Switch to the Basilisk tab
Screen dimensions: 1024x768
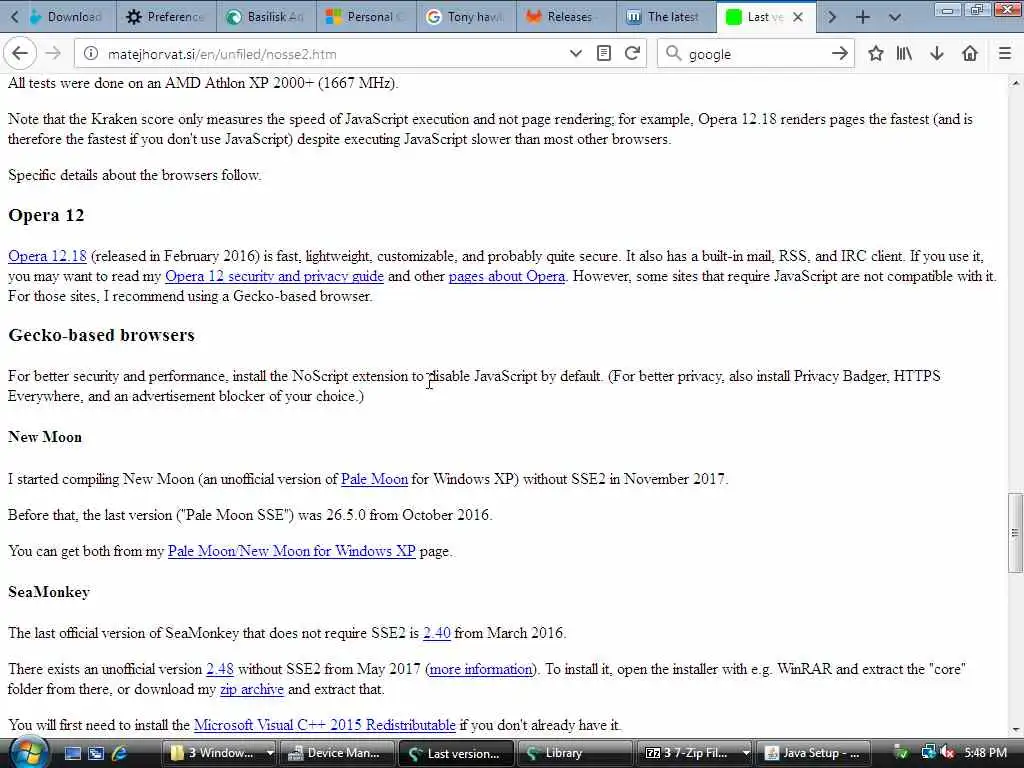coord(266,17)
